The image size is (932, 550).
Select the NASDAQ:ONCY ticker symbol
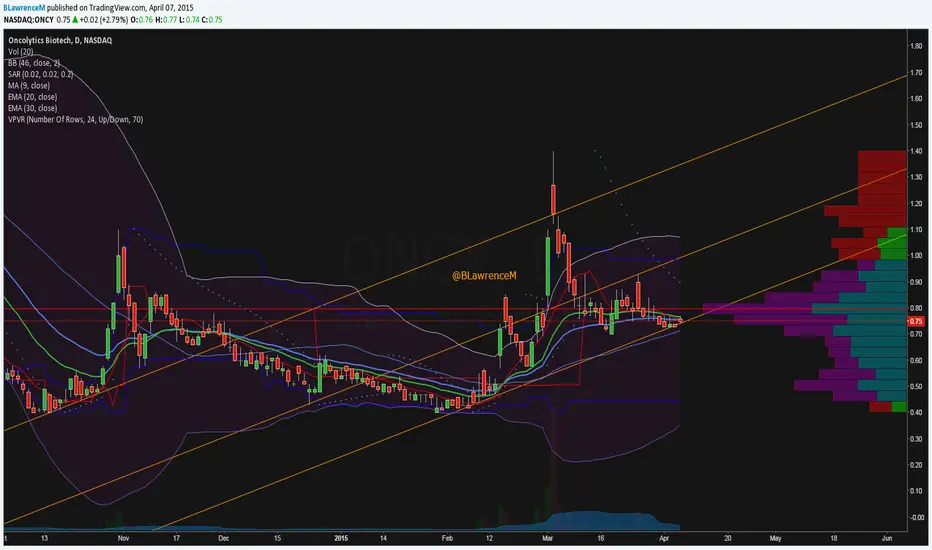(28, 20)
